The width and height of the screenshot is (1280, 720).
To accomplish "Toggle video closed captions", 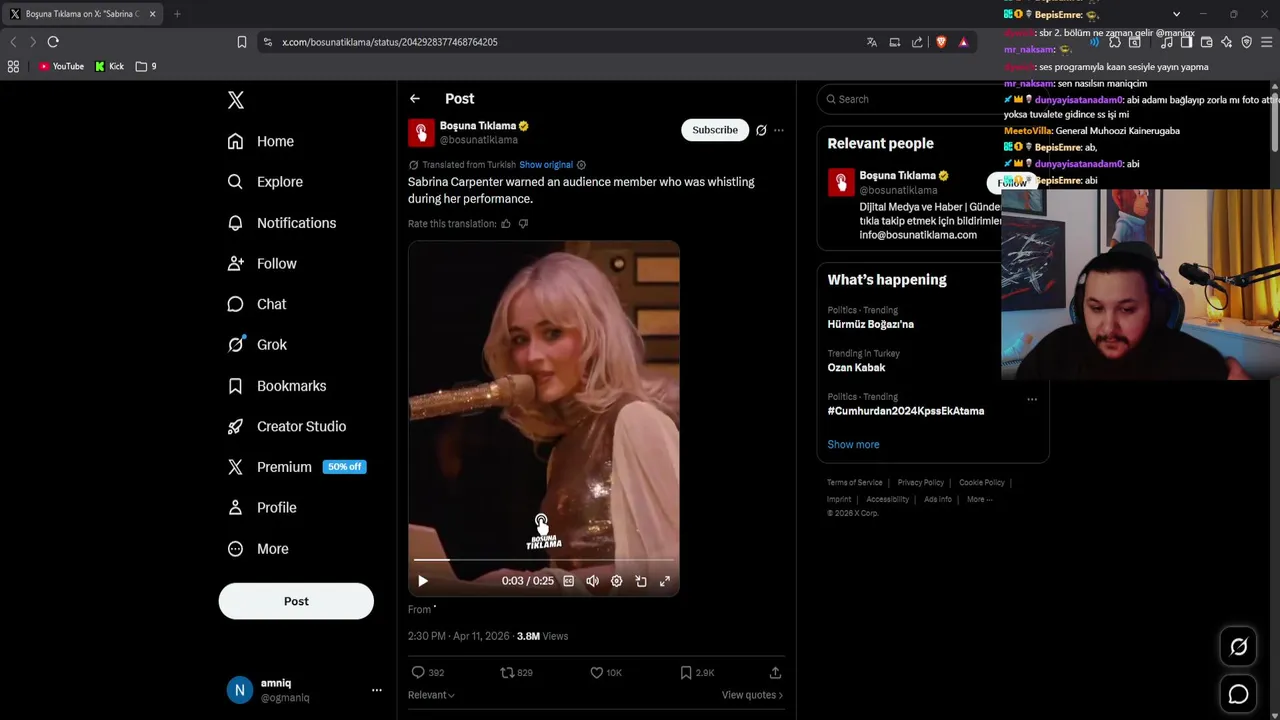I will pyautogui.click(x=569, y=581).
